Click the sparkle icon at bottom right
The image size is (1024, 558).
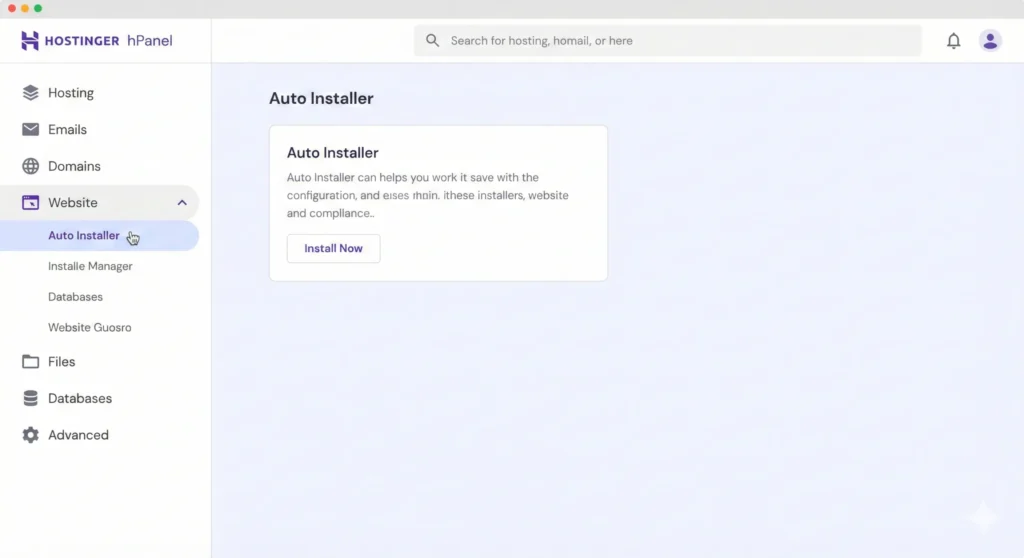[983, 517]
